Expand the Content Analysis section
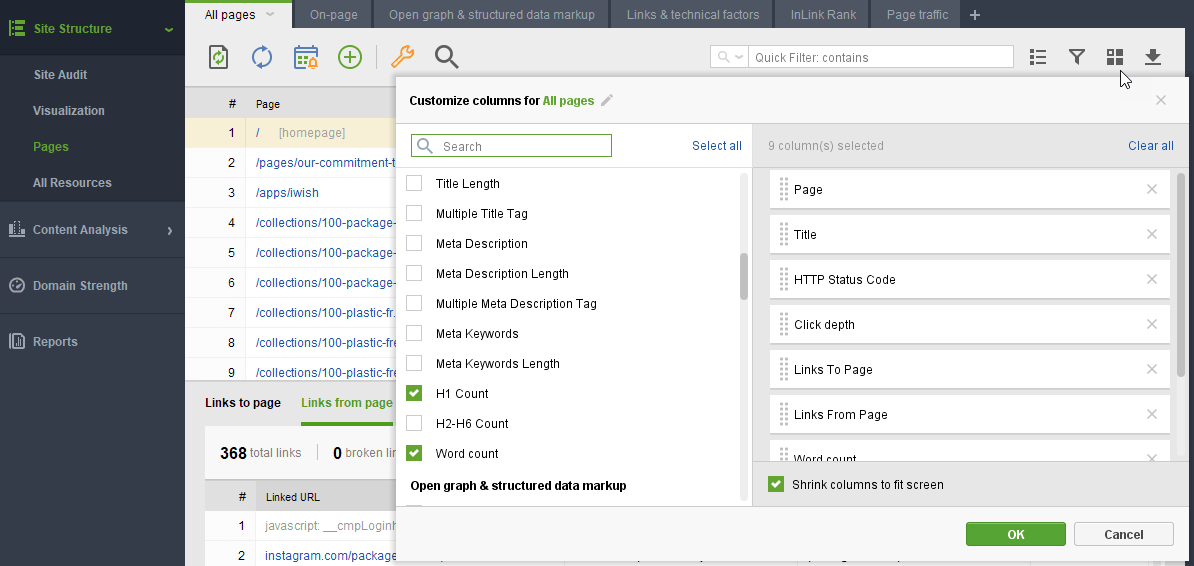Image resolution: width=1194 pixels, height=566 pixels. 169,230
